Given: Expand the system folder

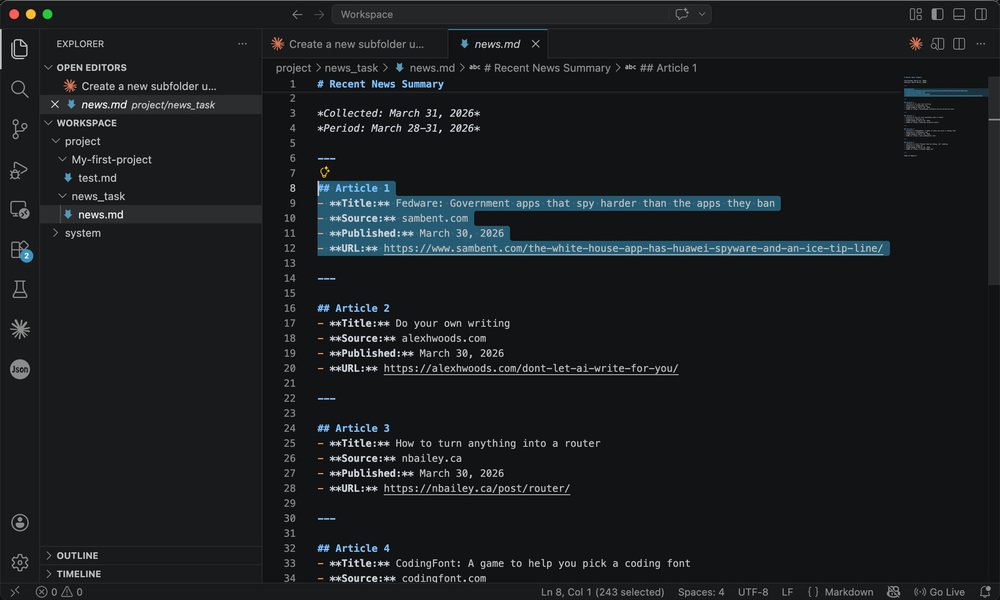Looking at the screenshot, I should pos(82,233).
